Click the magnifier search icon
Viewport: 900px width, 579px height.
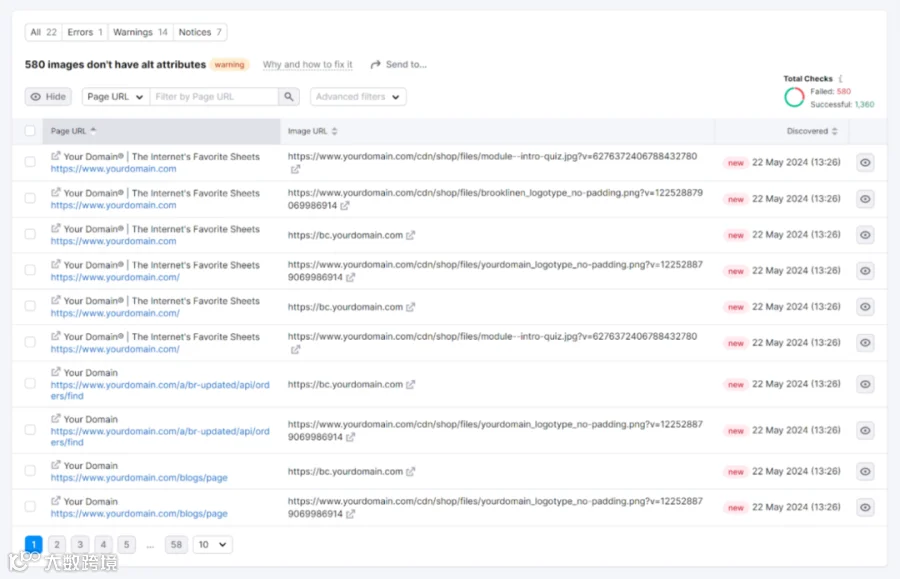pyautogui.click(x=289, y=96)
